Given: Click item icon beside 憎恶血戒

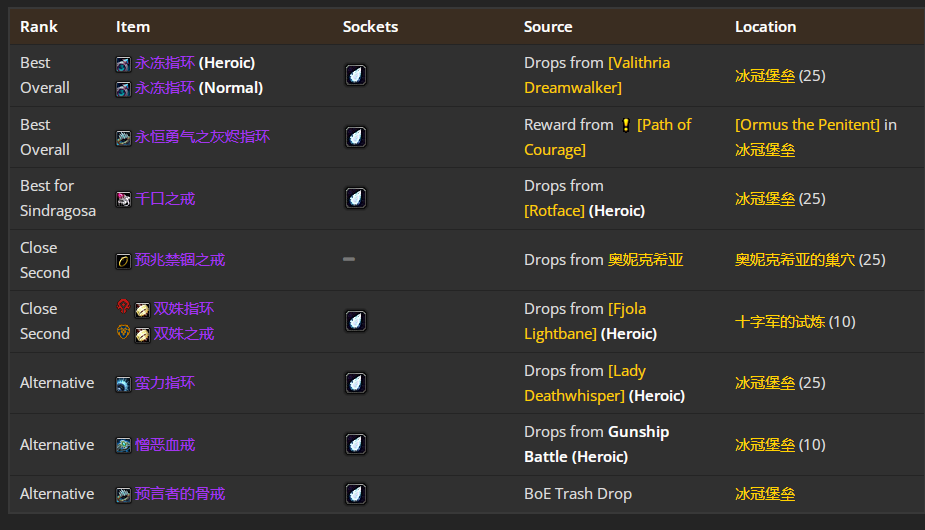Looking at the screenshot, I should tap(123, 445).
